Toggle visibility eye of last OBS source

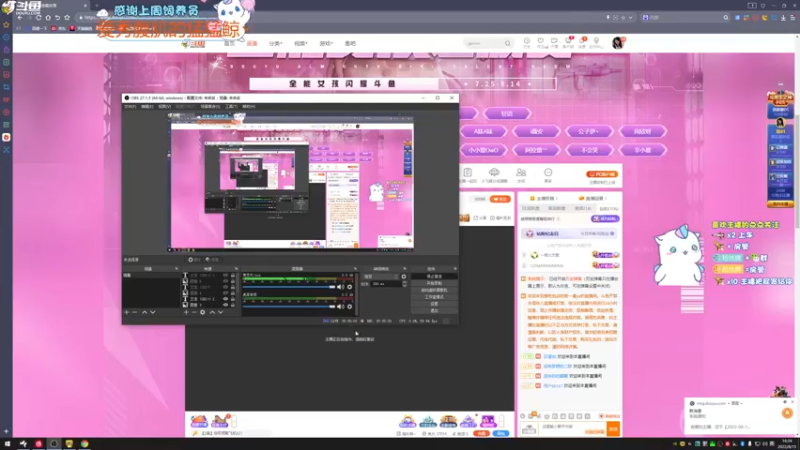pyautogui.click(x=226, y=305)
